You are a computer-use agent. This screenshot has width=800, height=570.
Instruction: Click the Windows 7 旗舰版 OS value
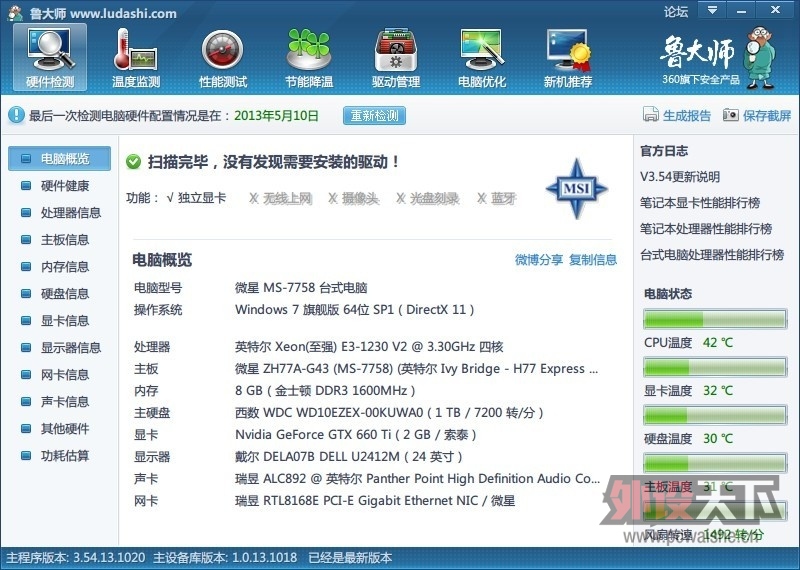click(355, 310)
